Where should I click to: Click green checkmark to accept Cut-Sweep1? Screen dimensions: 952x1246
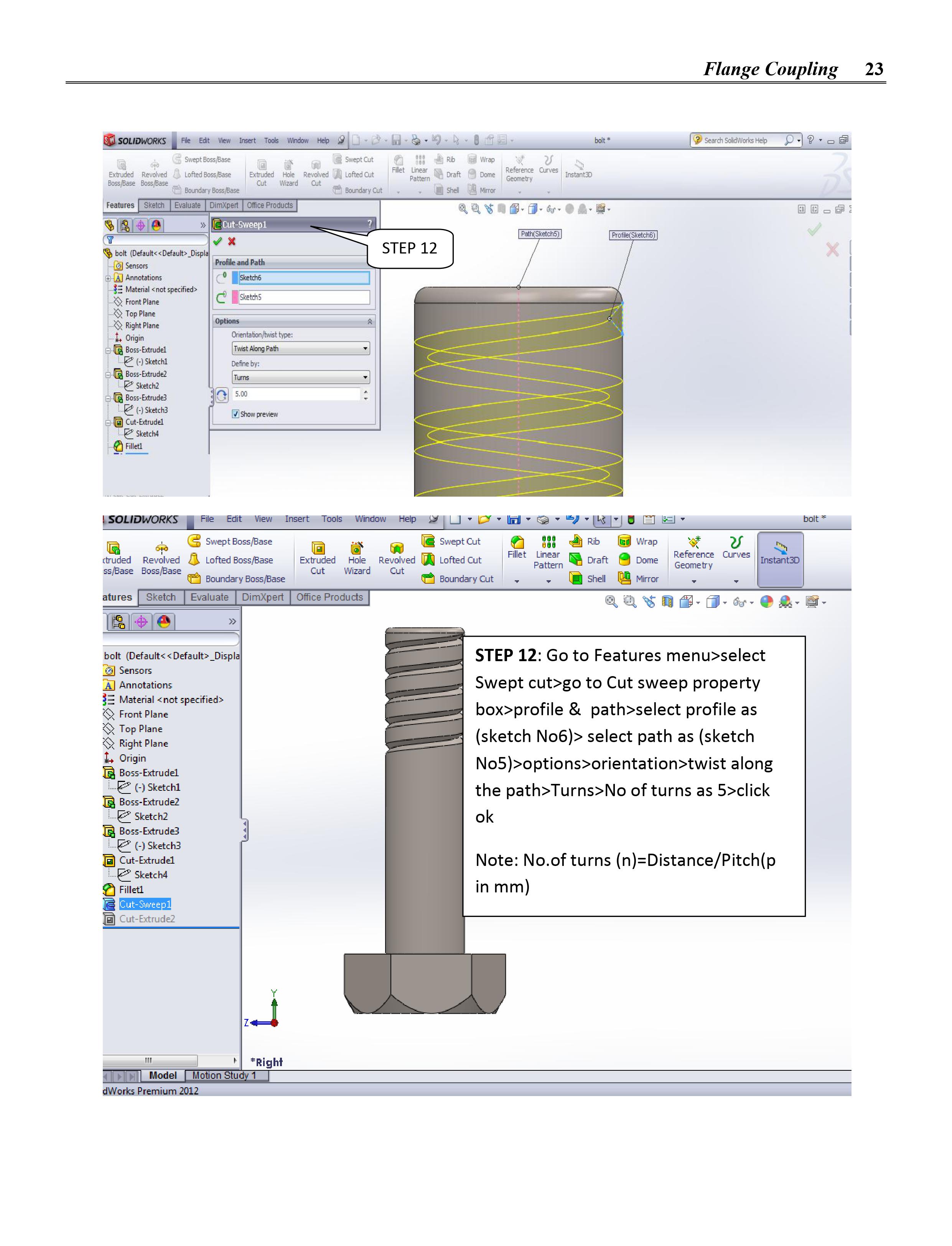click(217, 241)
